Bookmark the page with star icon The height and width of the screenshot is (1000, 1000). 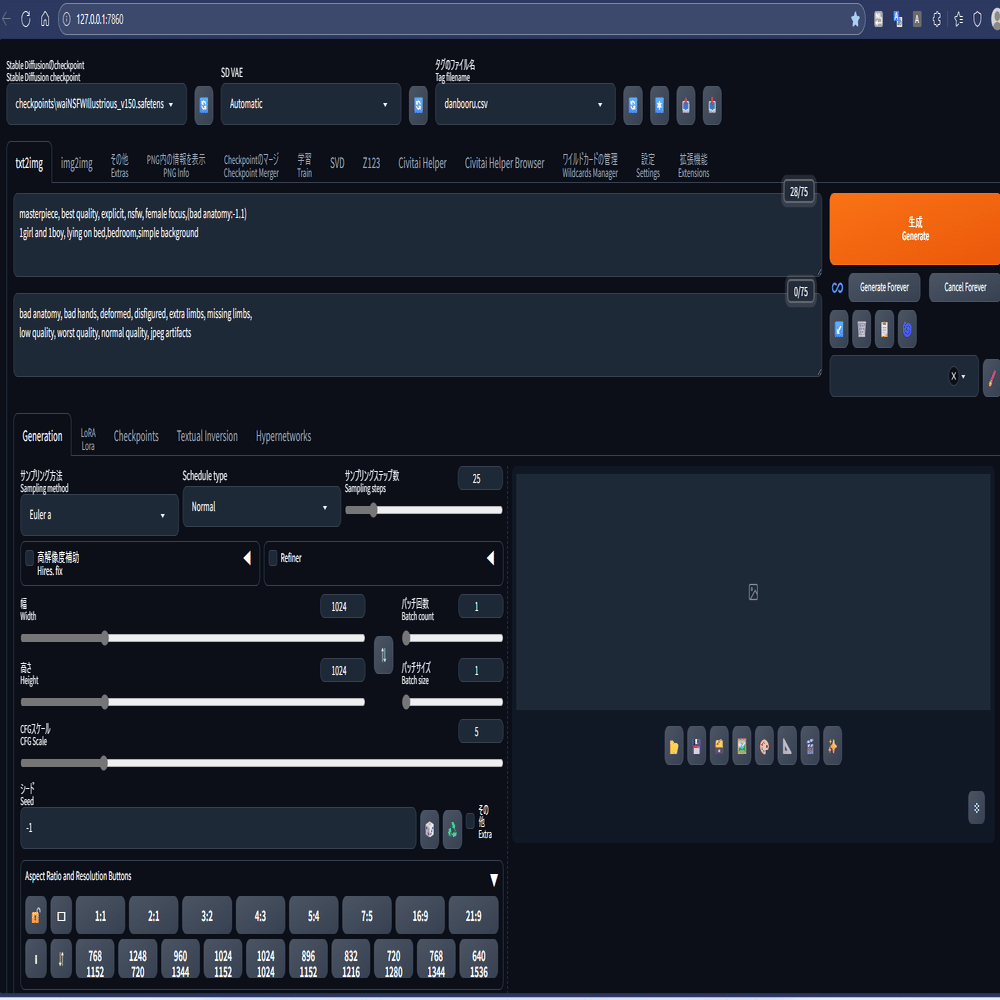tap(855, 20)
